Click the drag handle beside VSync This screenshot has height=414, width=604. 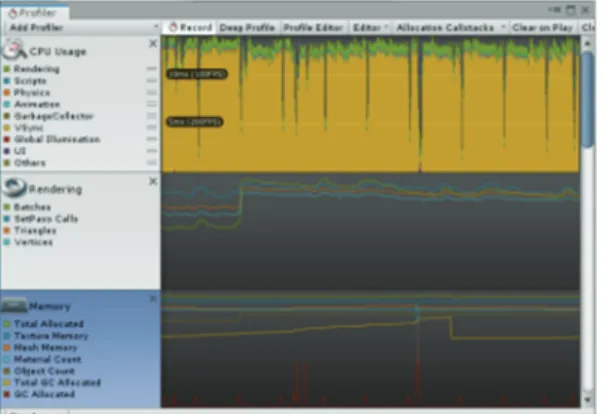coord(152,127)
